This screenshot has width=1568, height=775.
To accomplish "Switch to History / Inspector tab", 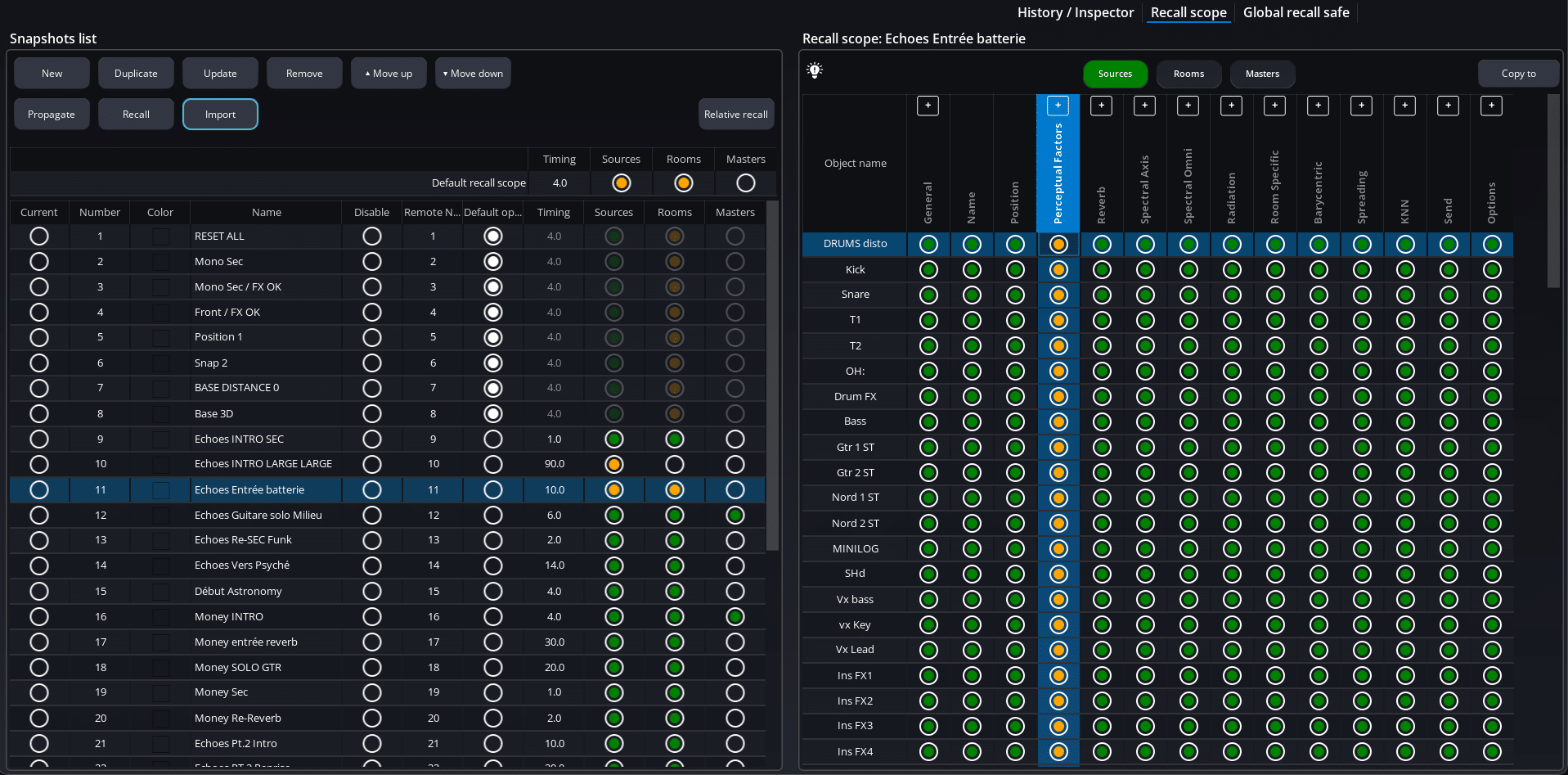I will 1075,12.
